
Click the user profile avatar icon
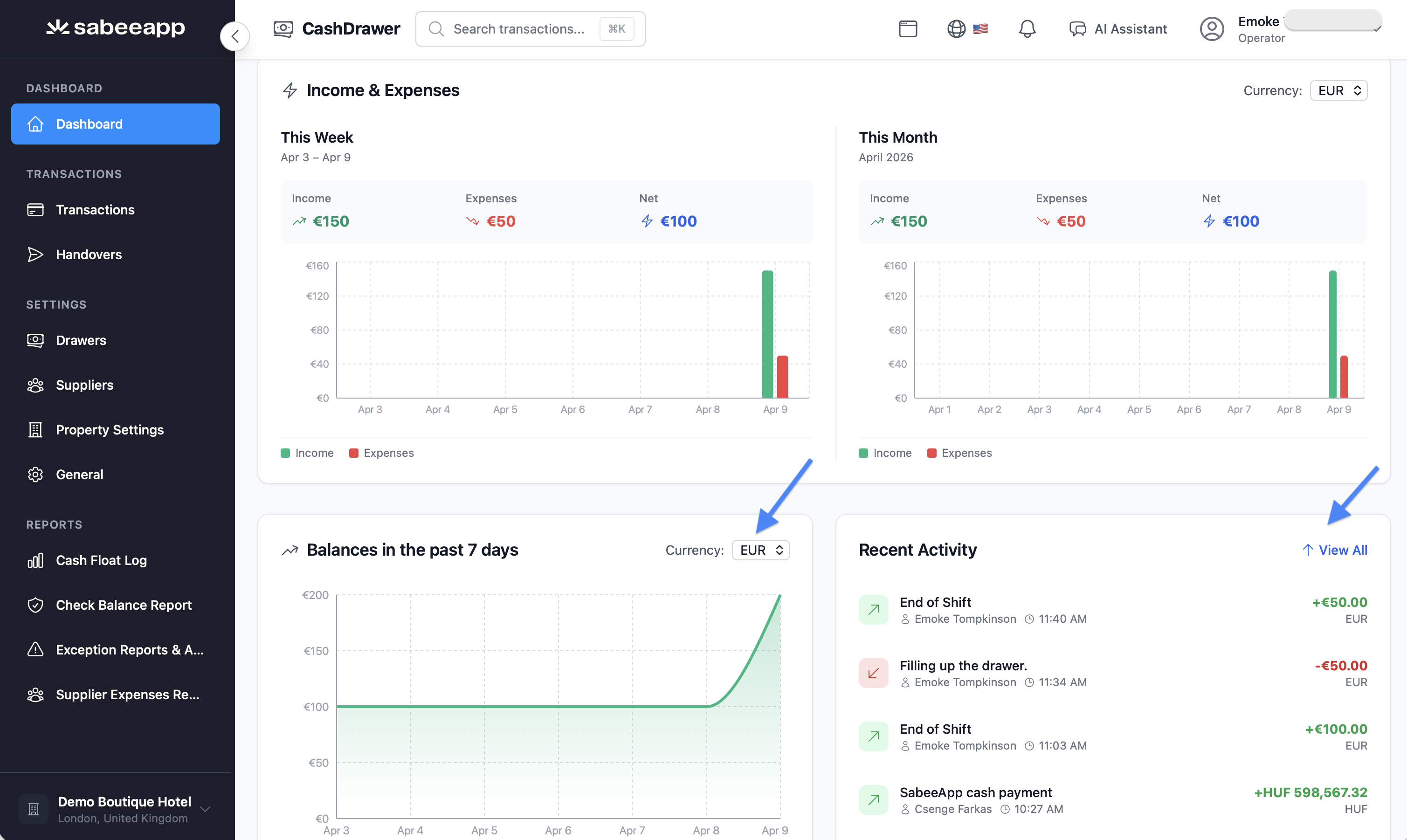point(1211,29)
